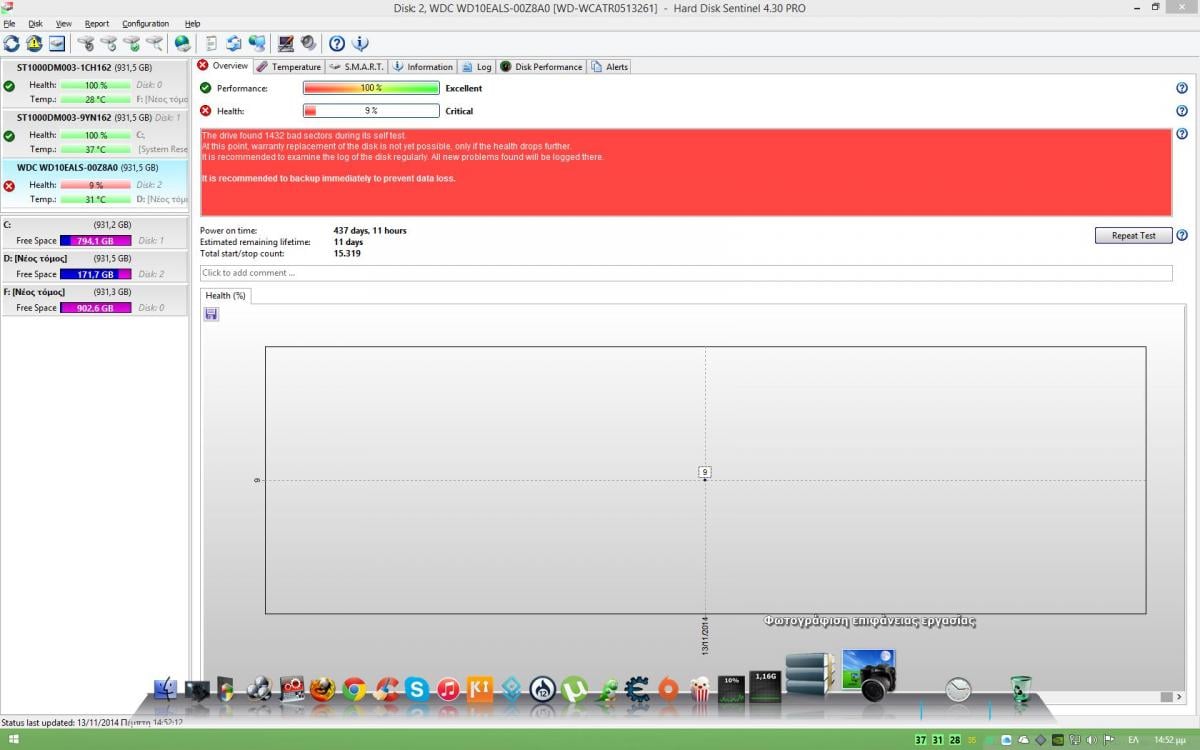Image resolution: width=1200 pixels, height=750 pixels.
Task: Select the Overview tab
Action: pos(222,65)
